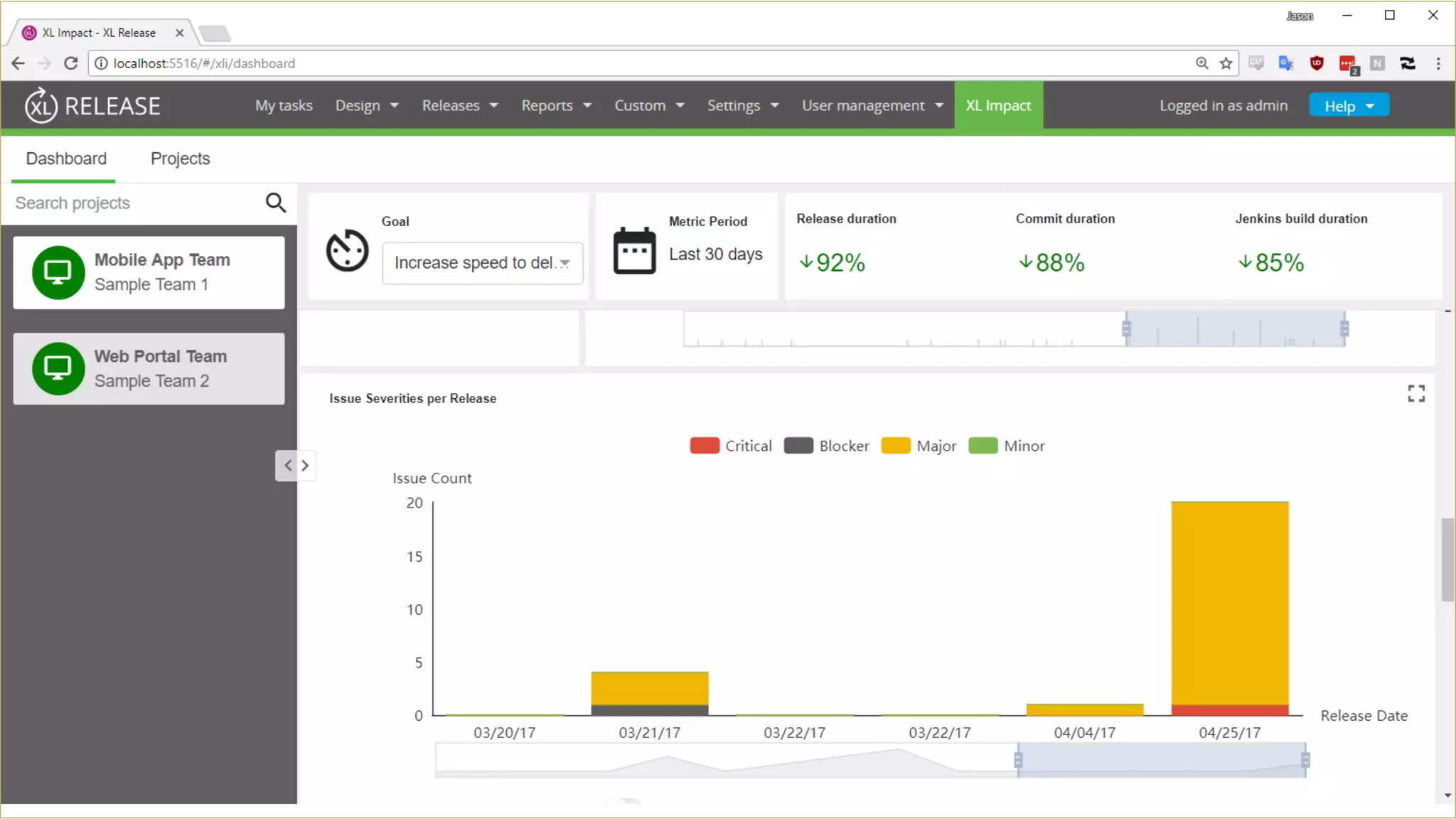
Task: Click left handle of release date range slider
Action: (1018, 761)
